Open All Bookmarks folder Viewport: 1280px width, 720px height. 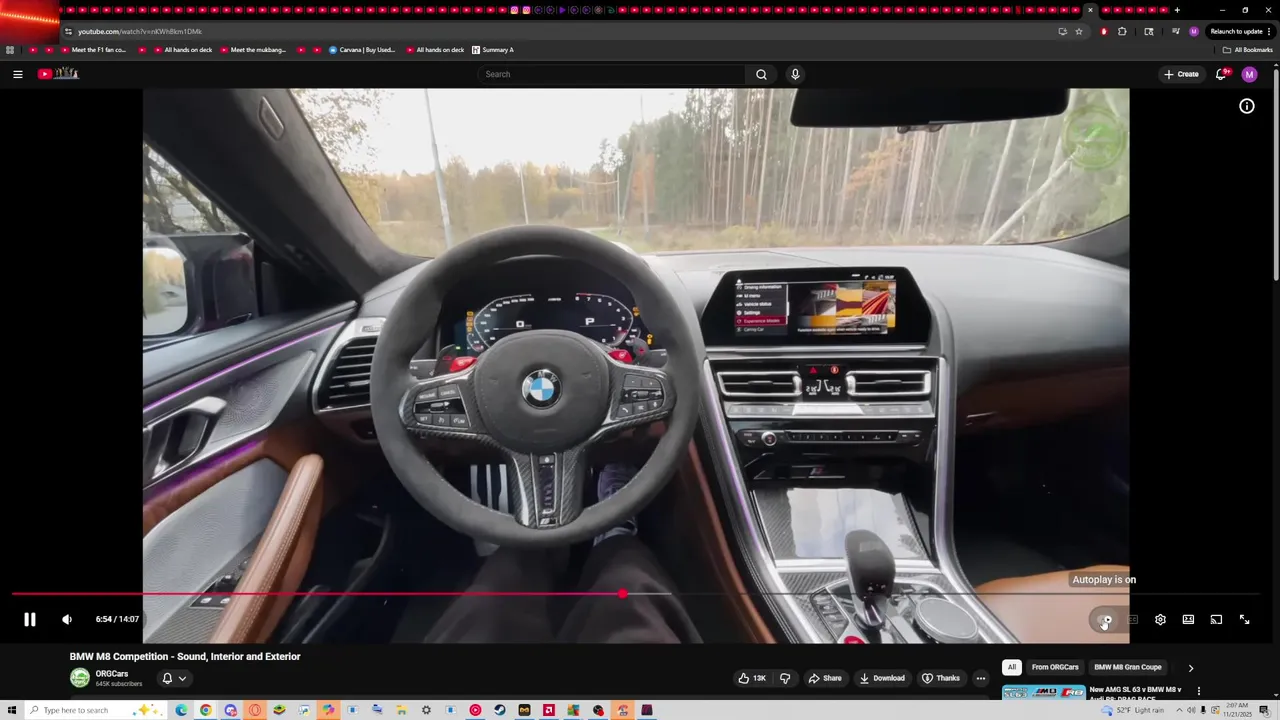(x=1247, y=50)
